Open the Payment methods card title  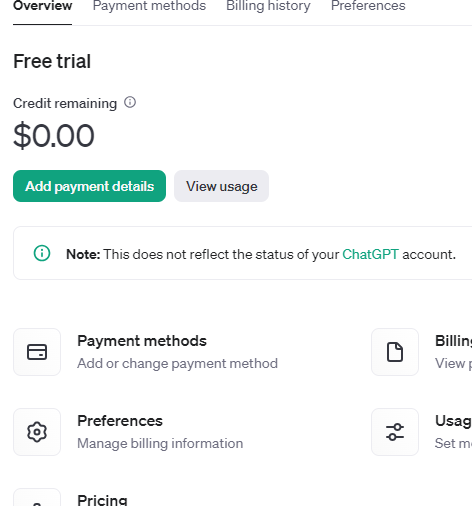click(x=142, y=341)
